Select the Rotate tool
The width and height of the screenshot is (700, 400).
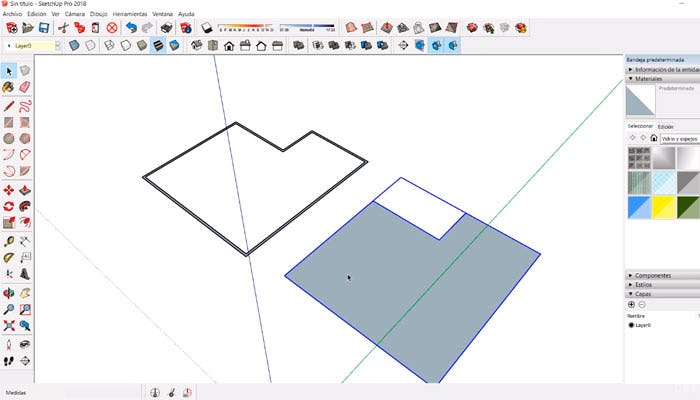tap(8, 206)
